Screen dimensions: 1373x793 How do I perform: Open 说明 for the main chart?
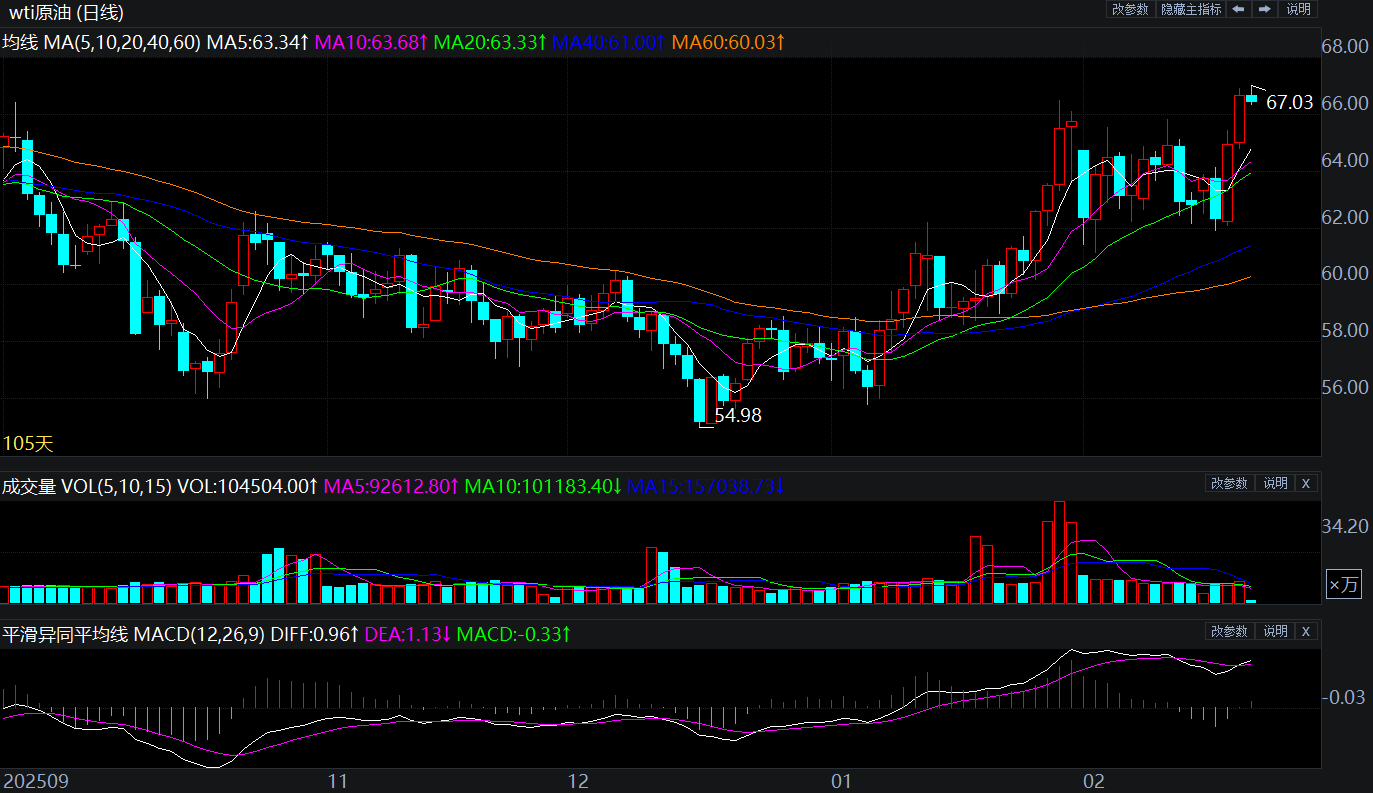1298,9
